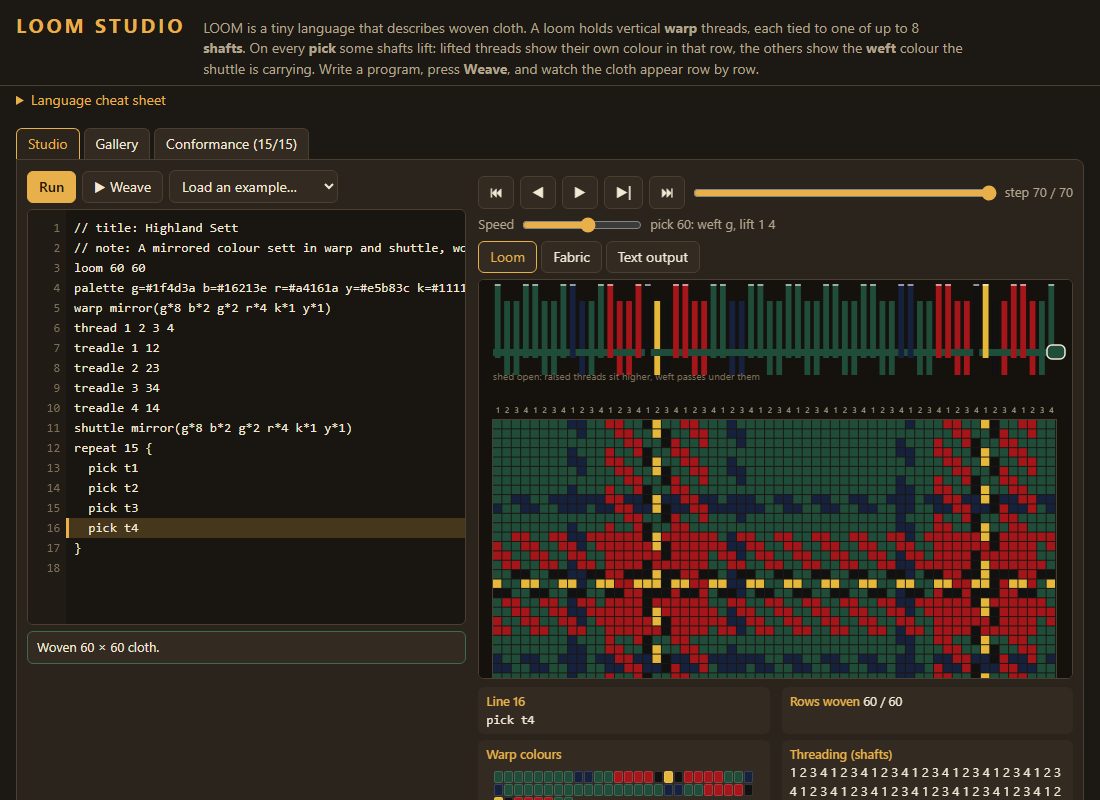Open the Load an example dropdown
Viewport: 1100px width, 800px height.
pyautogui.click(x=253, y=187)
